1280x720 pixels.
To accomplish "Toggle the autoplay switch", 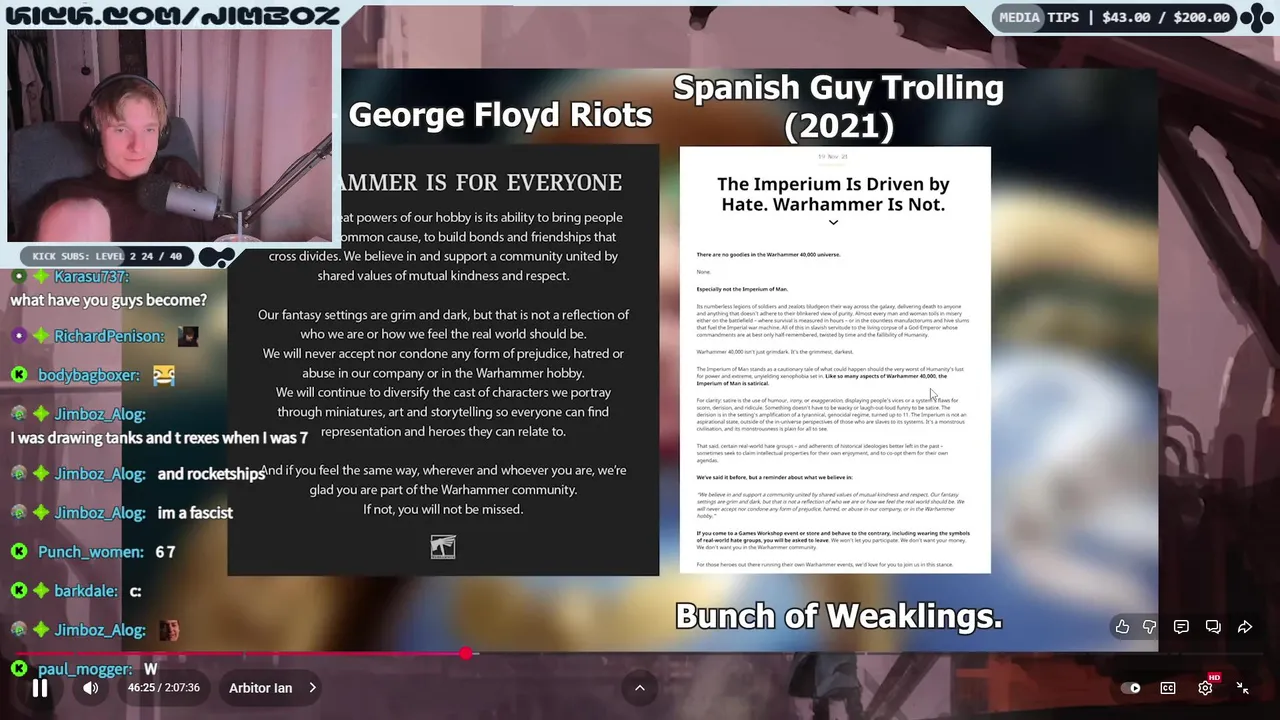I will pyautogui.click(x=1131, y=688).
